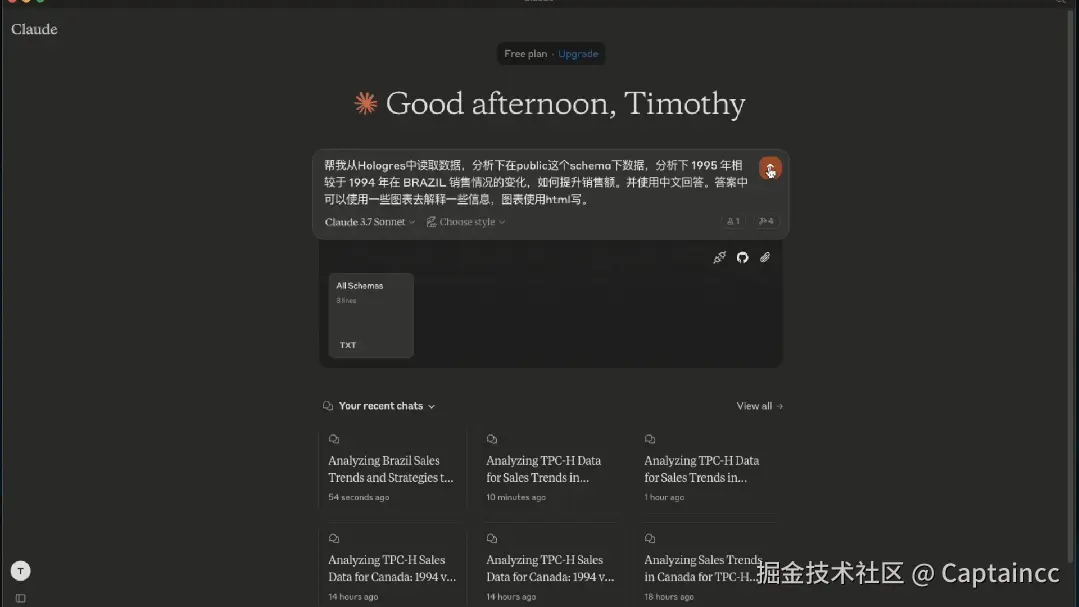
Task: Click the 1 hour ago timestamp
Action: click(664, 497)
